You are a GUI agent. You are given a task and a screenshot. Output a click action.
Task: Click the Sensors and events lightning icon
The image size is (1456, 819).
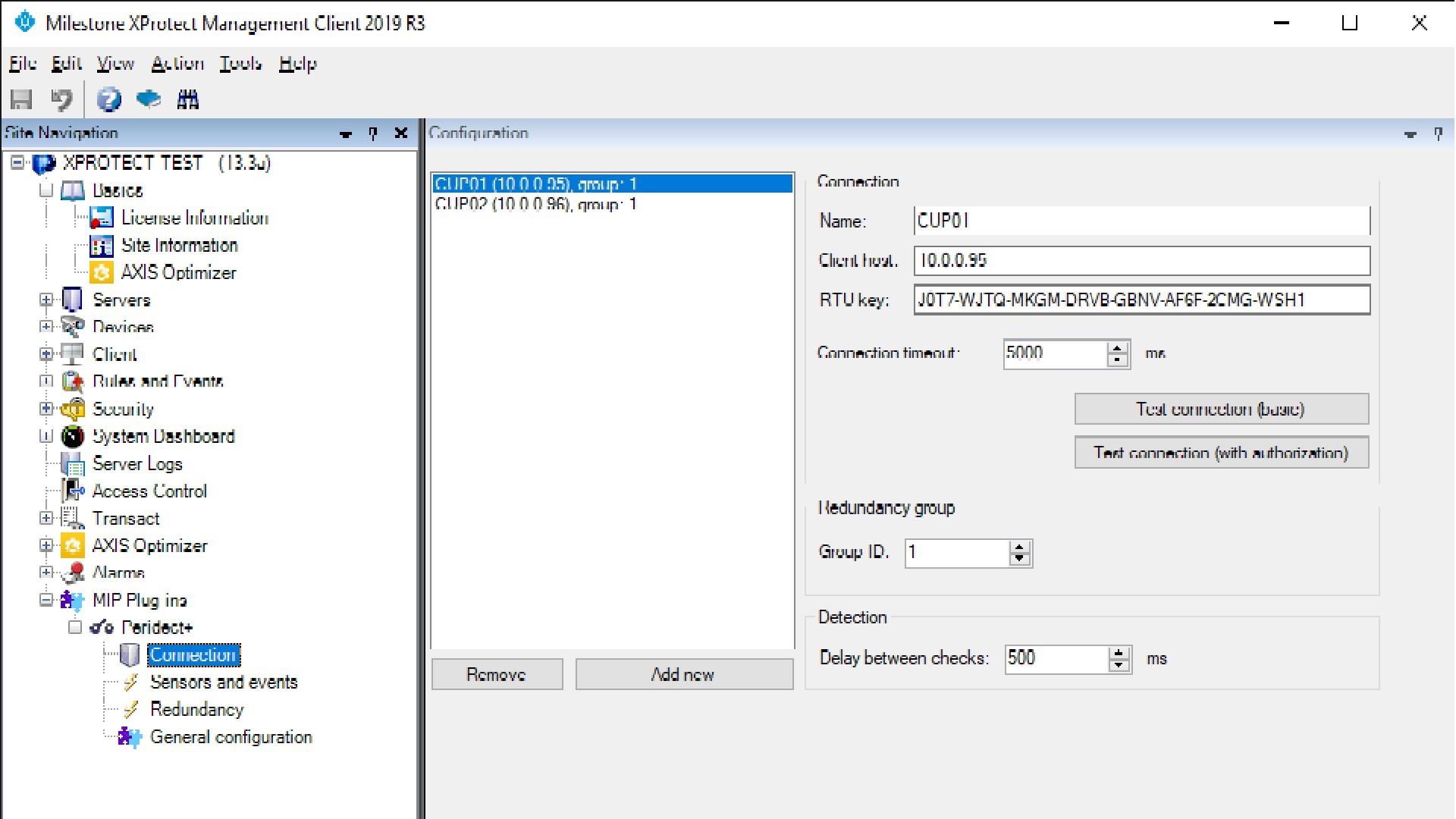coord(130,682)
